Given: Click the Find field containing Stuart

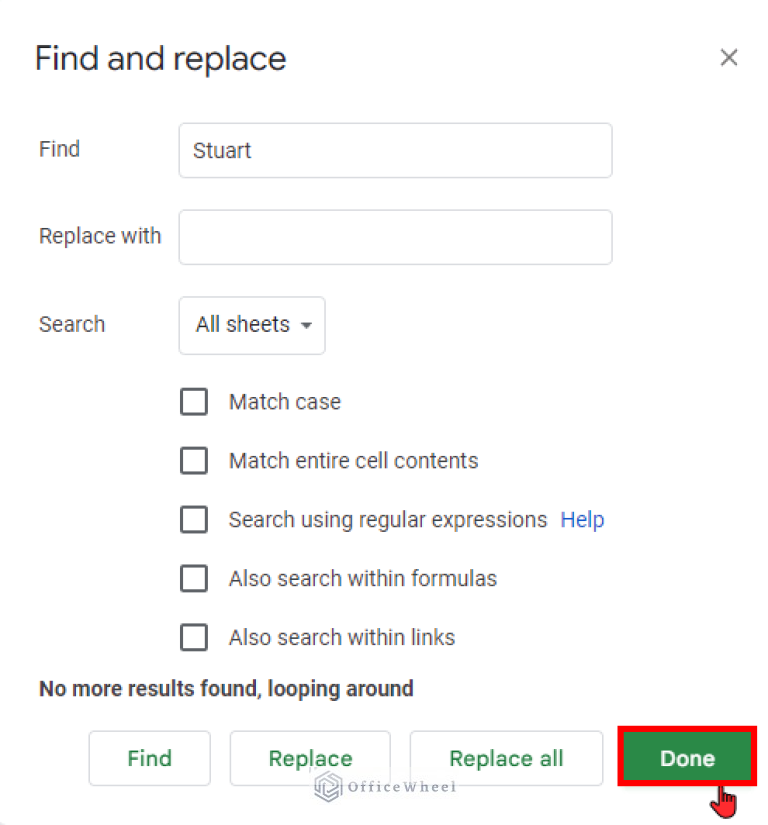Looking at the screenshot, I should pyautogui.click(x=395, y=150).
